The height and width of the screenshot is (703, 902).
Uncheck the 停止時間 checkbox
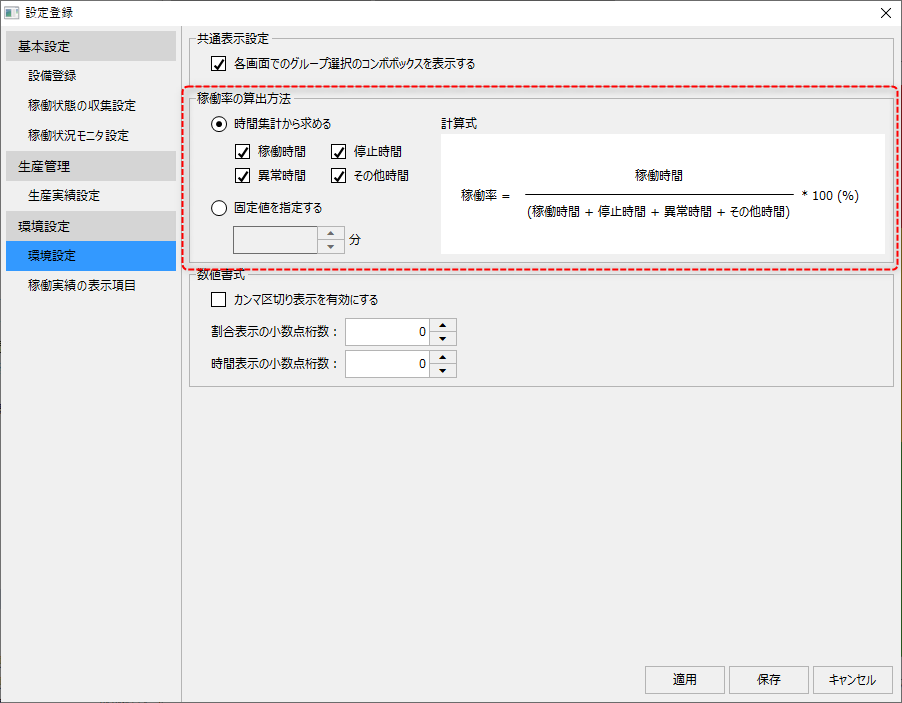339,151
